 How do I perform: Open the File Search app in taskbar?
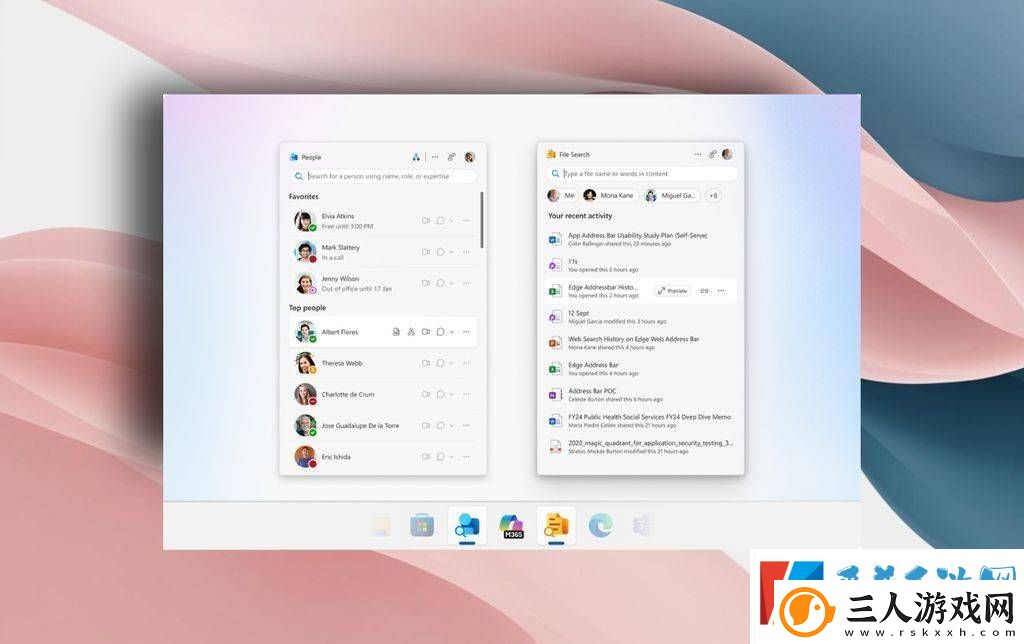pyautogui.click(x=556, y=525)
